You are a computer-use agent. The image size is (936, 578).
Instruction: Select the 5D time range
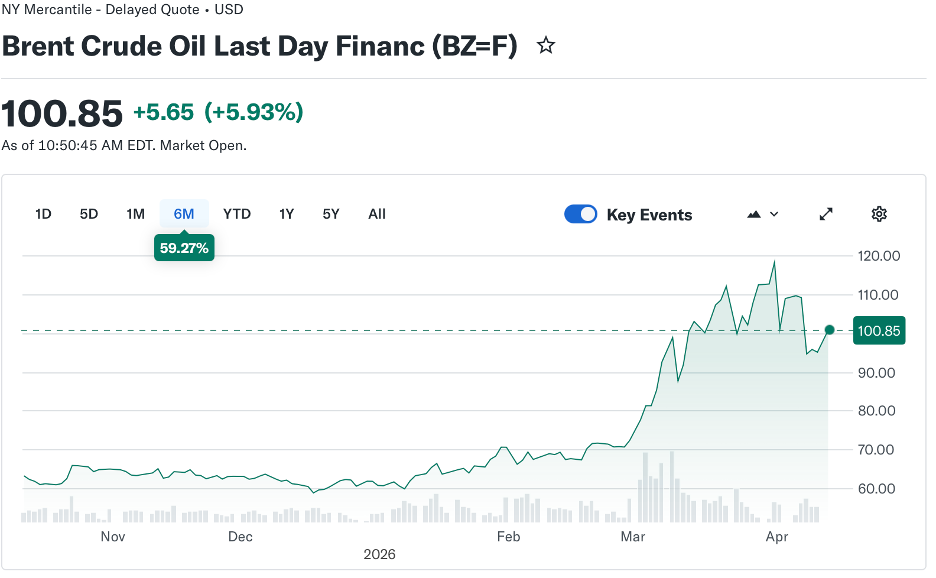click(89, 214)
